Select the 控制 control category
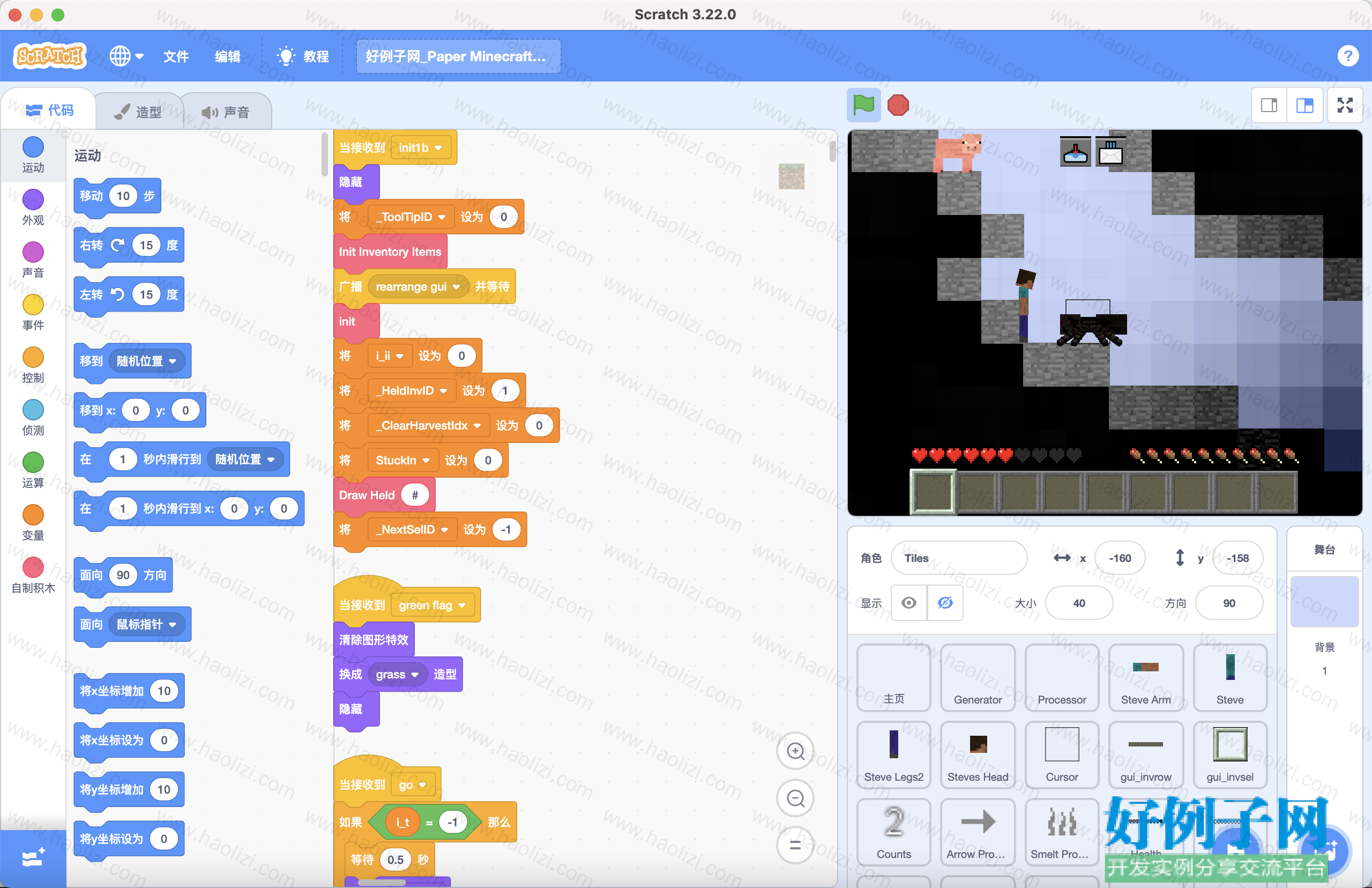The image size is (1372, 888). (x=33, y=365)
